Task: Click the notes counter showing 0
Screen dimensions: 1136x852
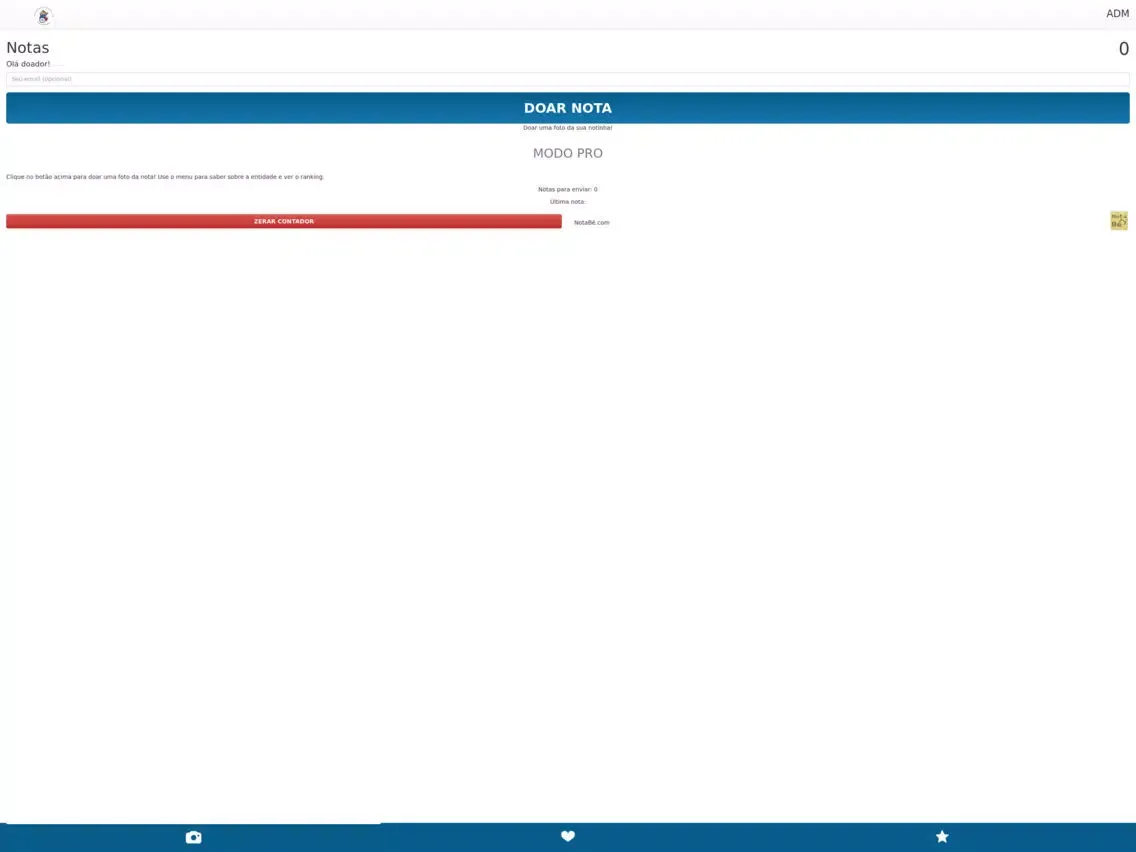Action: pyautogui.click(x=1123, y=49)
